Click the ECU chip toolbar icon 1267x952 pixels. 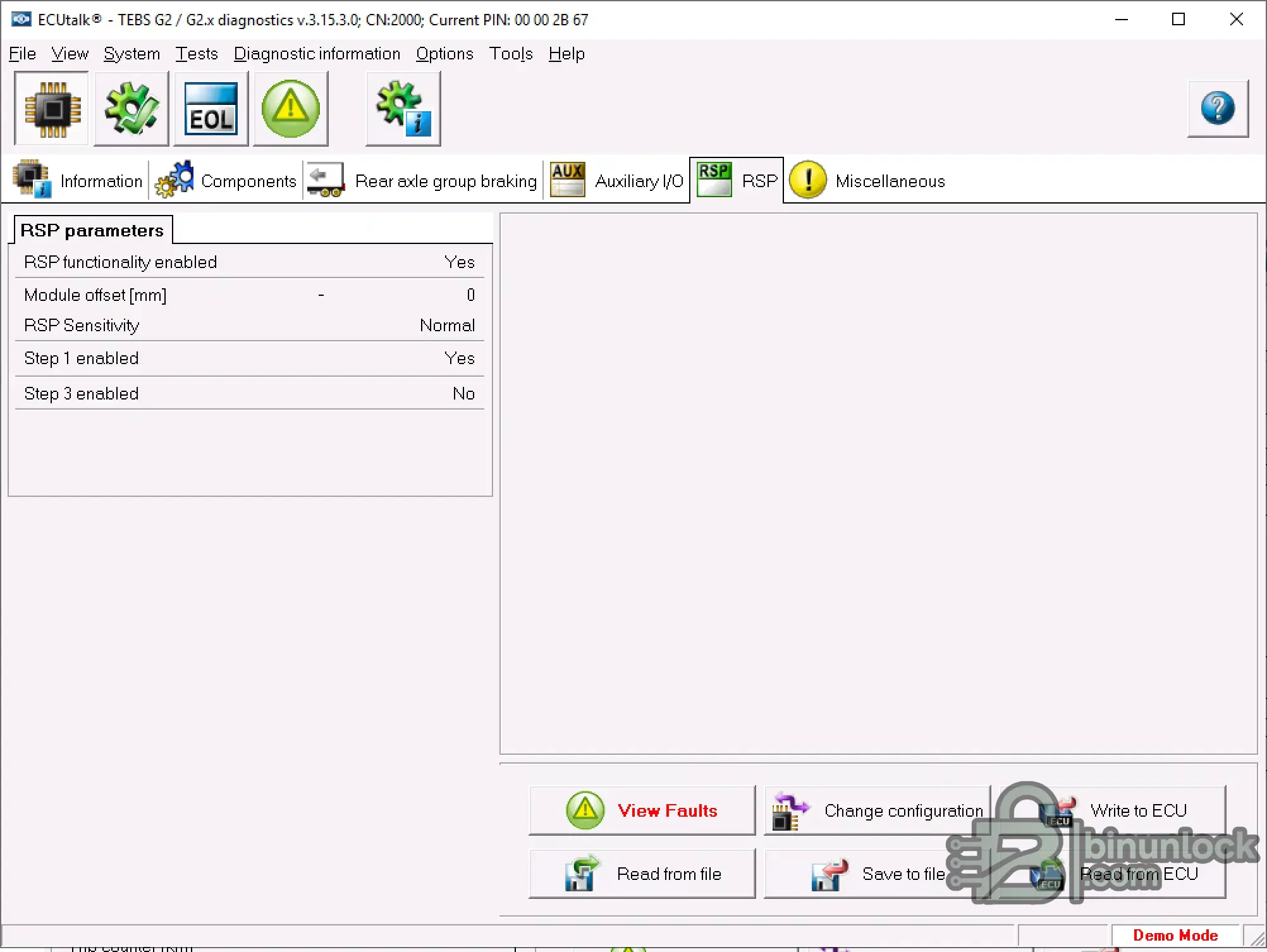[x=52, y=109]
